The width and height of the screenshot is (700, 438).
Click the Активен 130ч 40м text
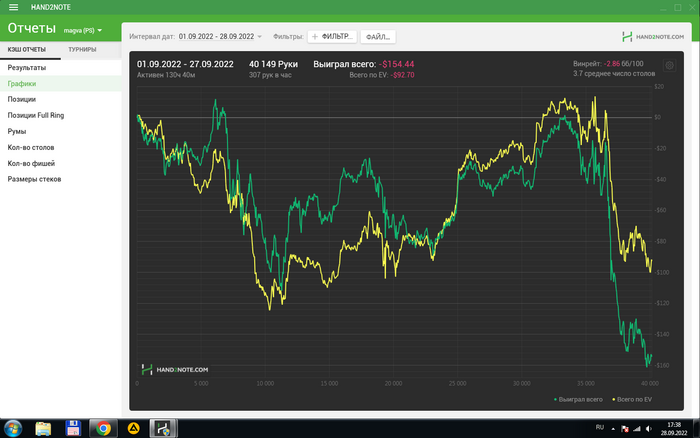click(x=166, y=75)
